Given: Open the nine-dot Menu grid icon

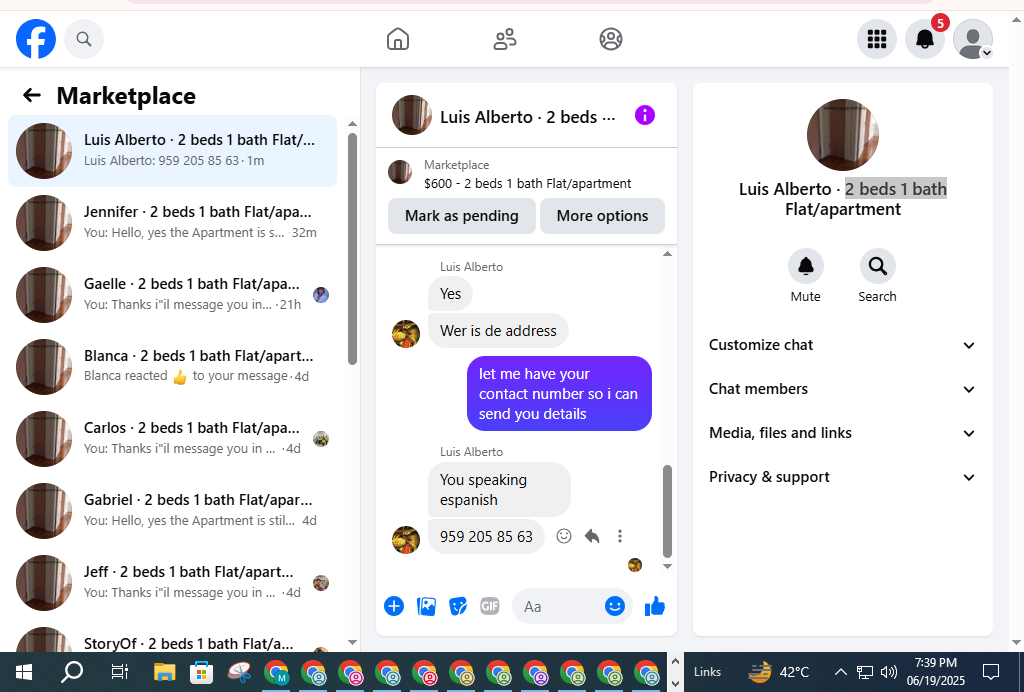Looking at the screenshot, I should [876, 39].
